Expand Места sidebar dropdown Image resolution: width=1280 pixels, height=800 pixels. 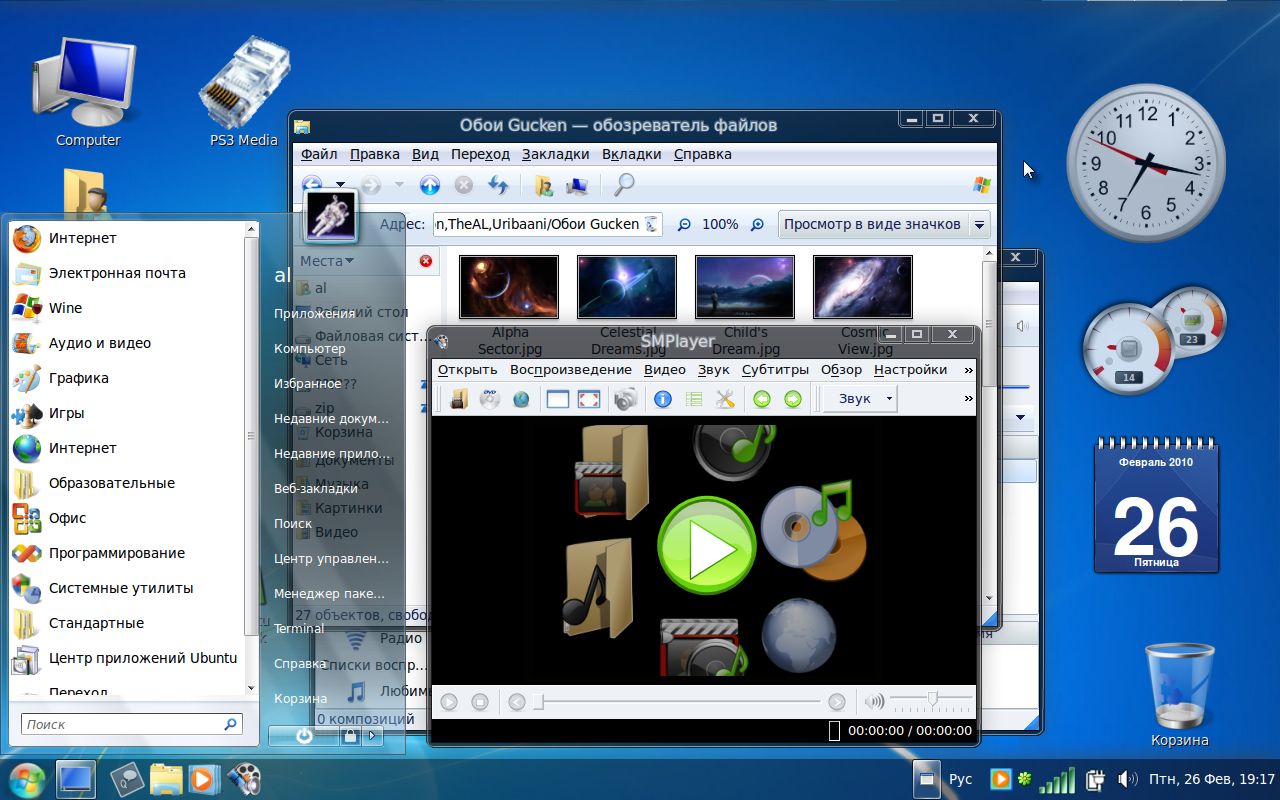pos(327,261)
